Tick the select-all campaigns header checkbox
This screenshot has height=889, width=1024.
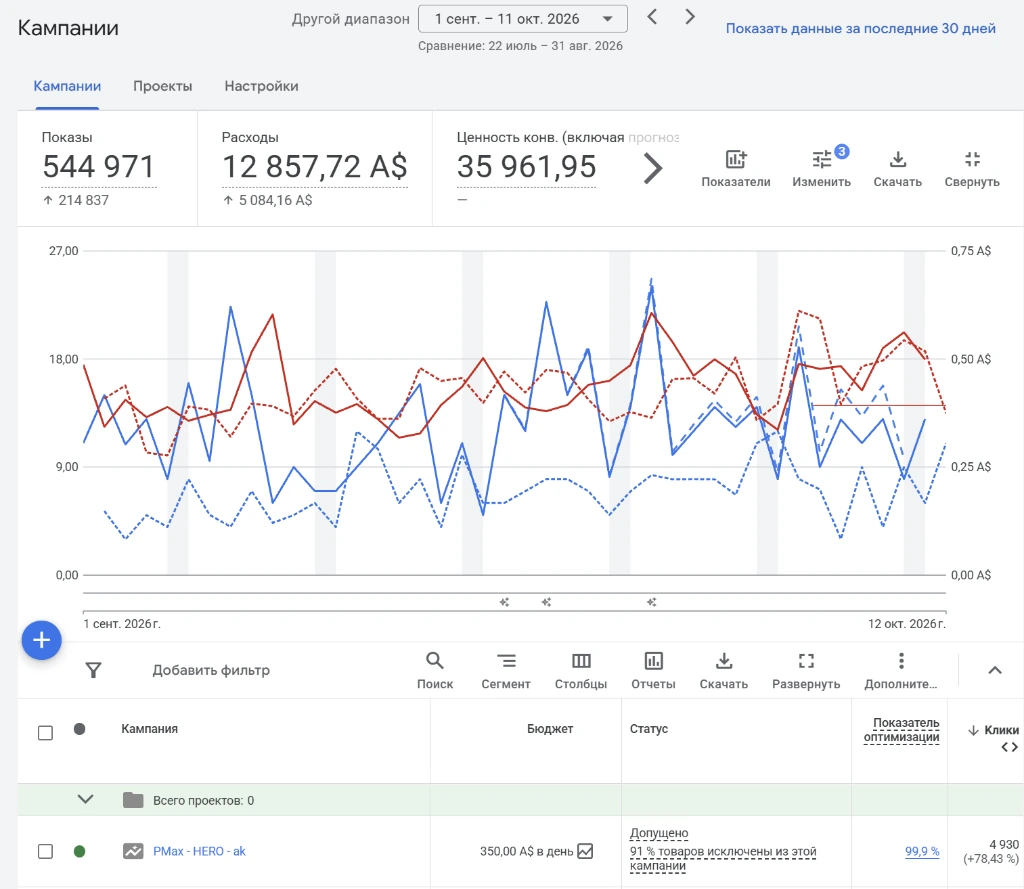tap(45, 733)
